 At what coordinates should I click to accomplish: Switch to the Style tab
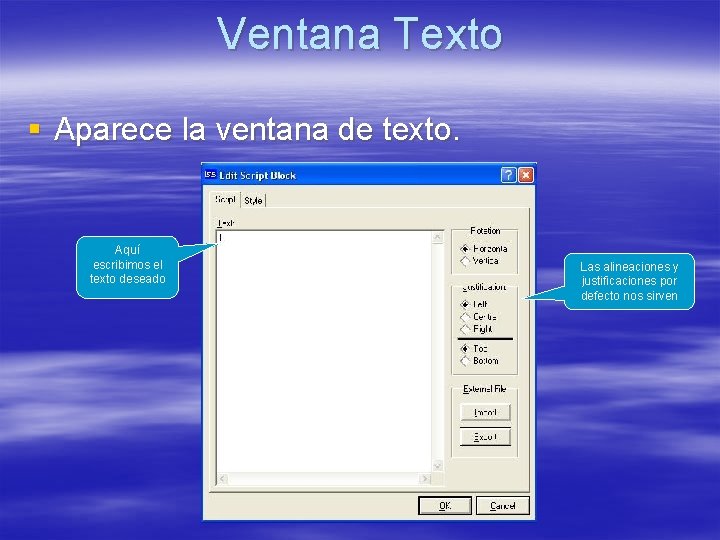(253, 201)
